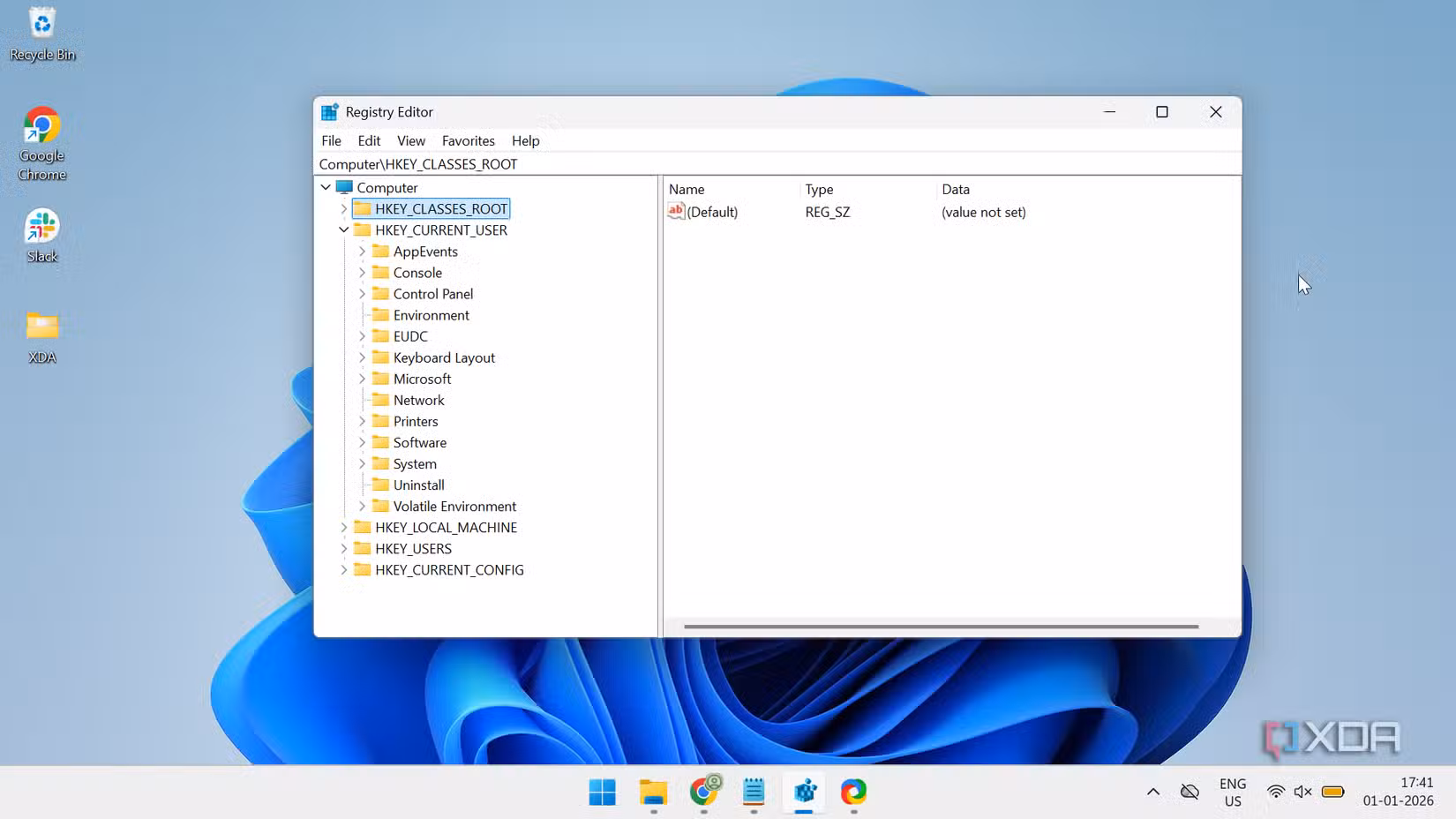Expand the EUDC key chevron
This screenshot has height=819, width=1456.
point(362,336)
